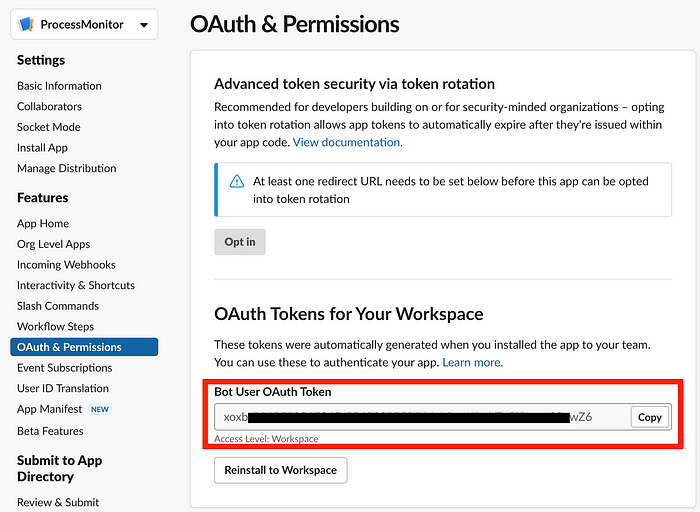Image resolution: width=700 pixels, height=512 pixels.
Task: Go to User ID Translation
Action: 63,388
